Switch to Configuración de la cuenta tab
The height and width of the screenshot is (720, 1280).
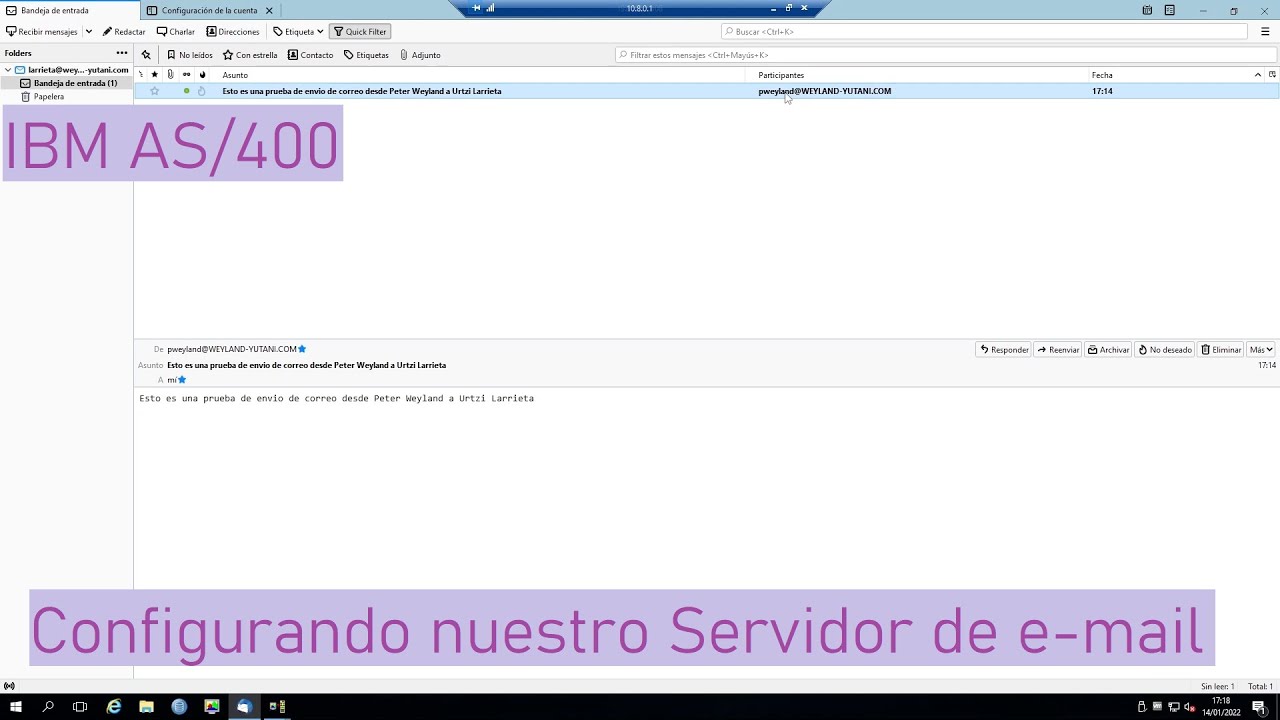pos(208,10)
